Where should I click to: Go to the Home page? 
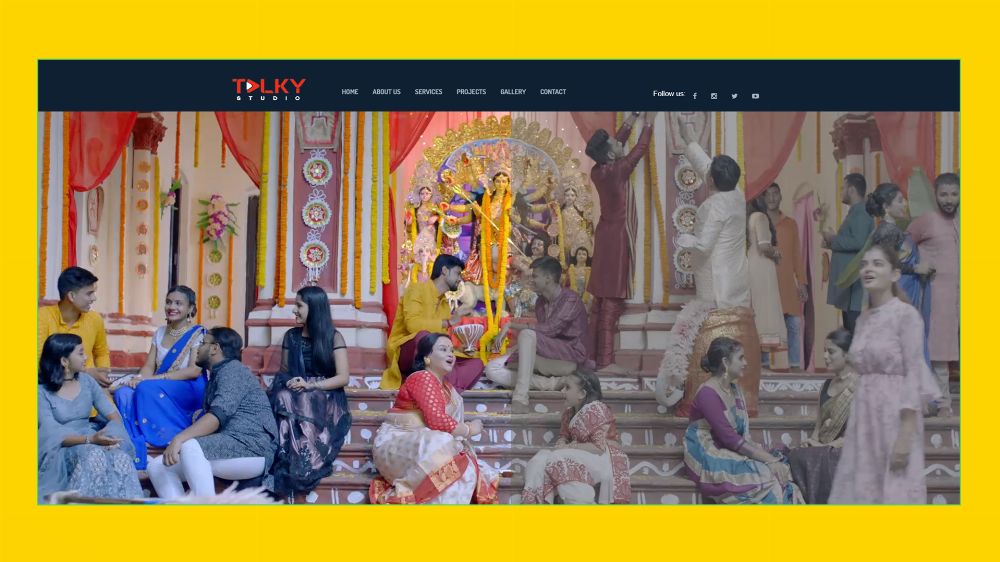[x=350, y=92]
